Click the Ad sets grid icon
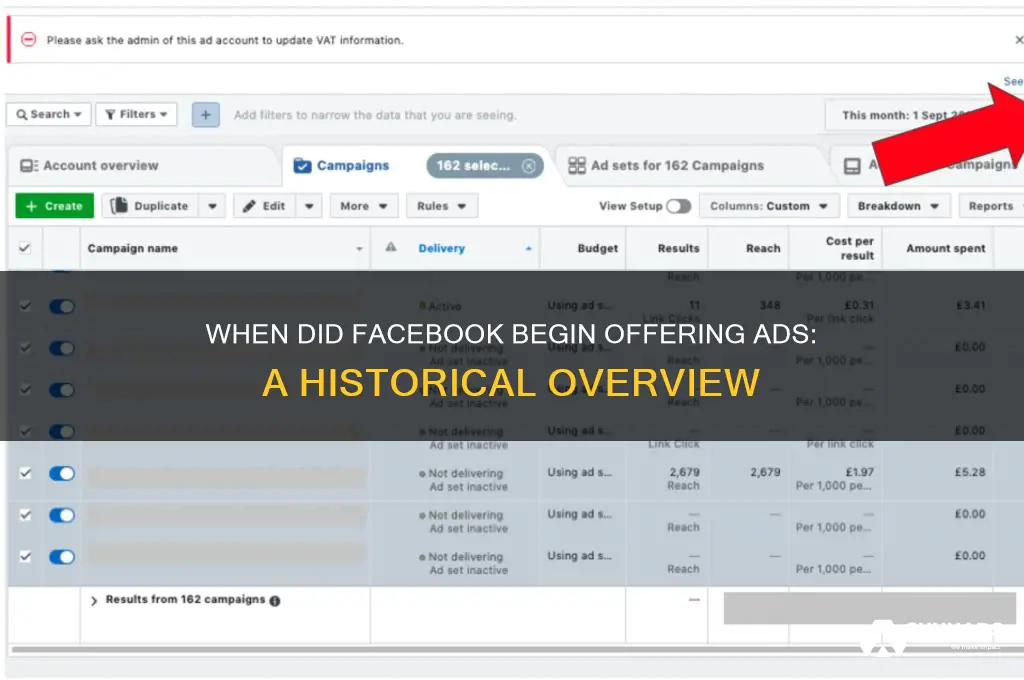This screenshot has width=1024, height=680. pyautogui.click(x=577, y=166)
